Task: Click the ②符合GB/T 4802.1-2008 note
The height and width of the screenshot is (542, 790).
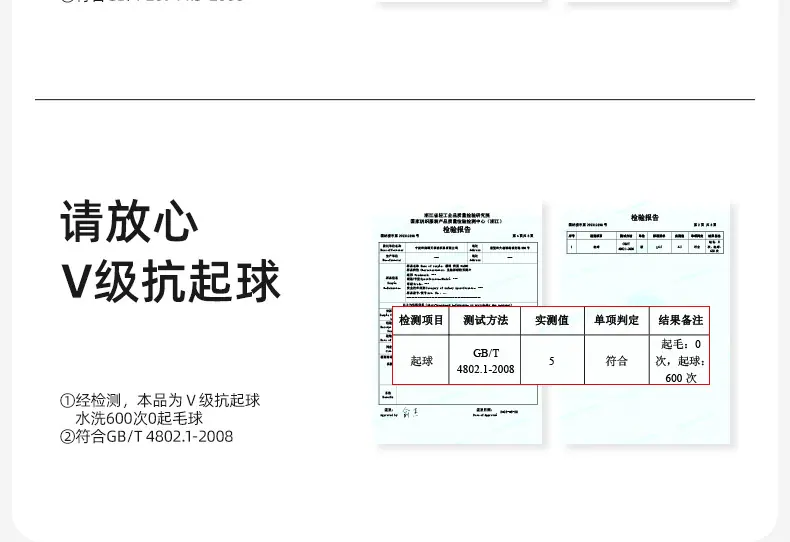Action: 146,436
